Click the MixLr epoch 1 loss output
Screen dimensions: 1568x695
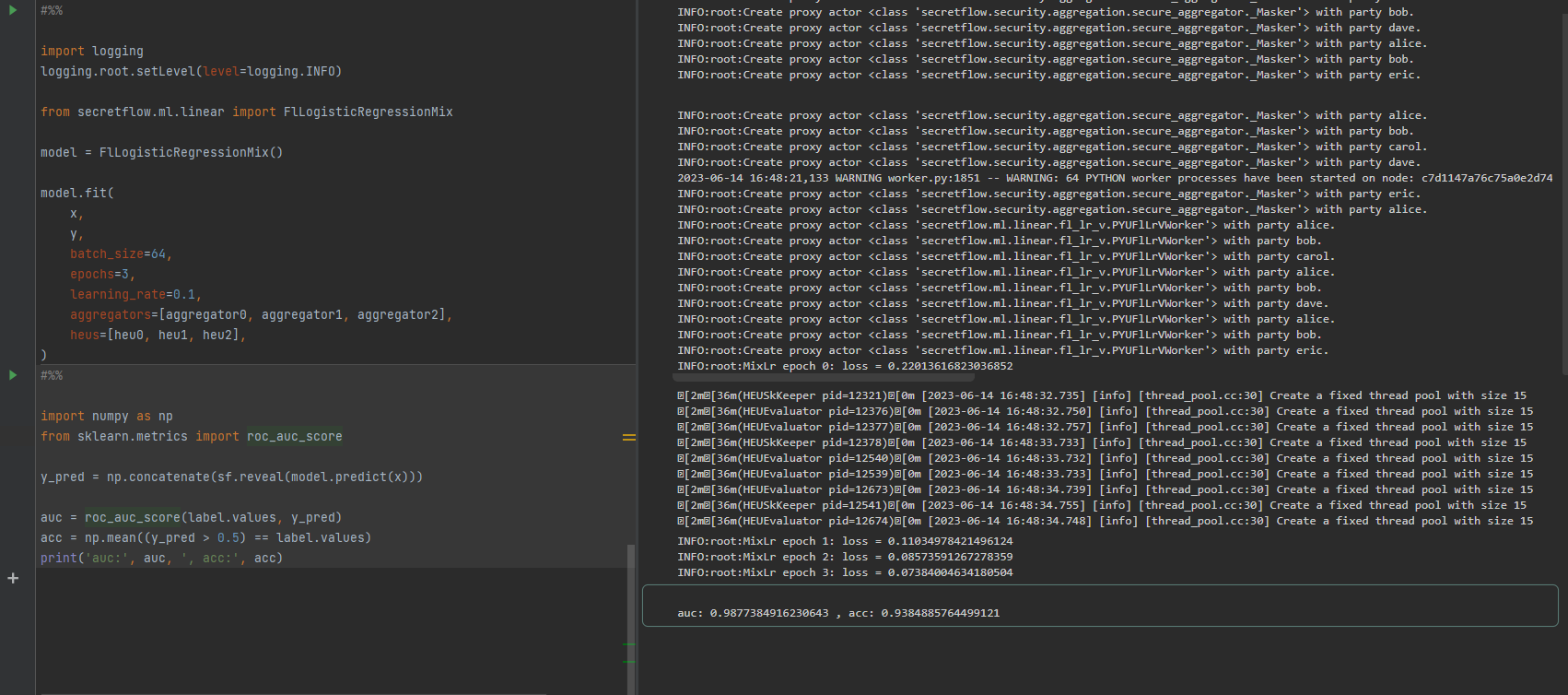click(x=845, y=541)
